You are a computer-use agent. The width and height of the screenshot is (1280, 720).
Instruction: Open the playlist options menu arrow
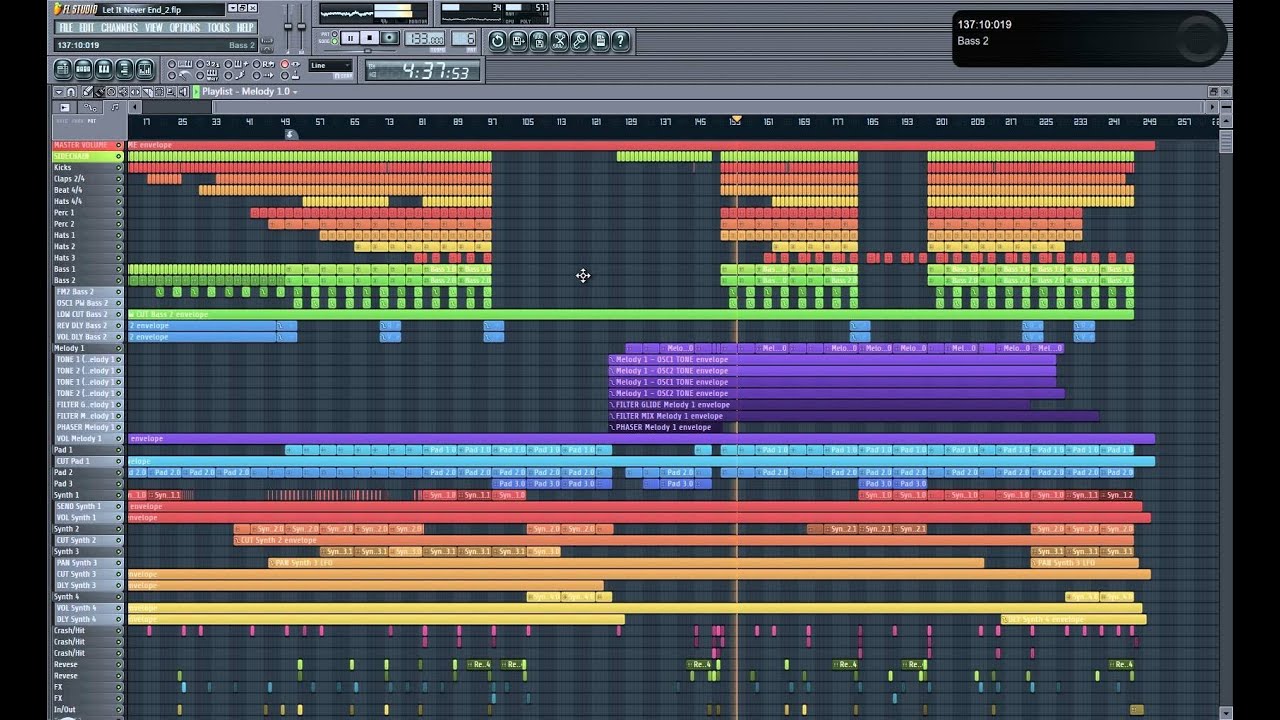point(59,92)
